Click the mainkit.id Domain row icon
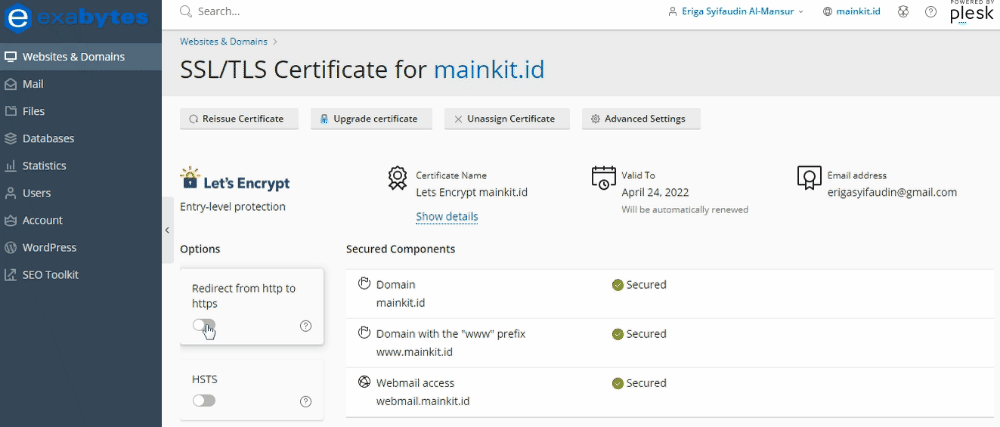This screenshot has width=1000, height=427. [x=364, y=284]
